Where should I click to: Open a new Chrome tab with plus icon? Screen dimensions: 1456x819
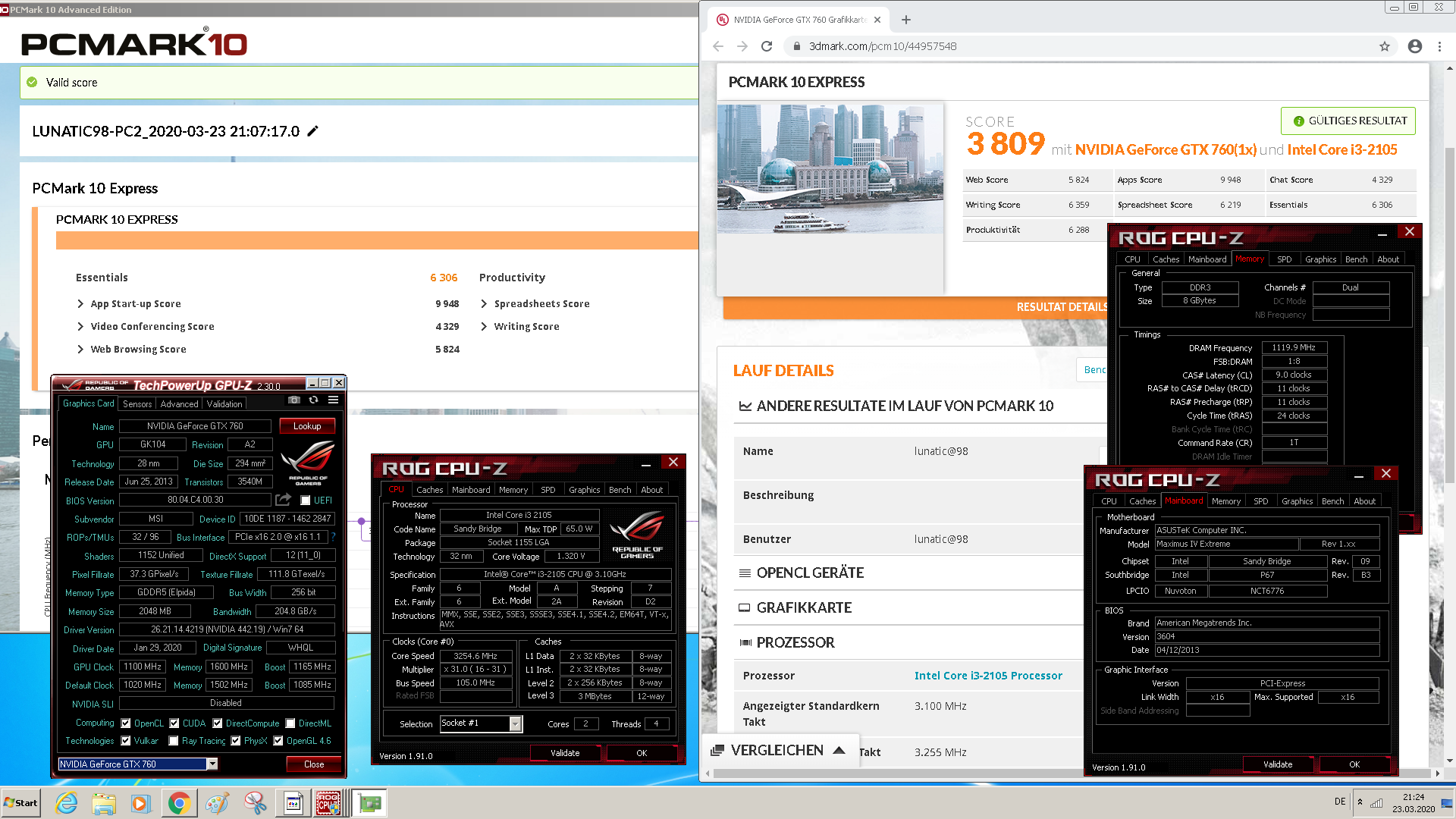(x=906, y=20)
